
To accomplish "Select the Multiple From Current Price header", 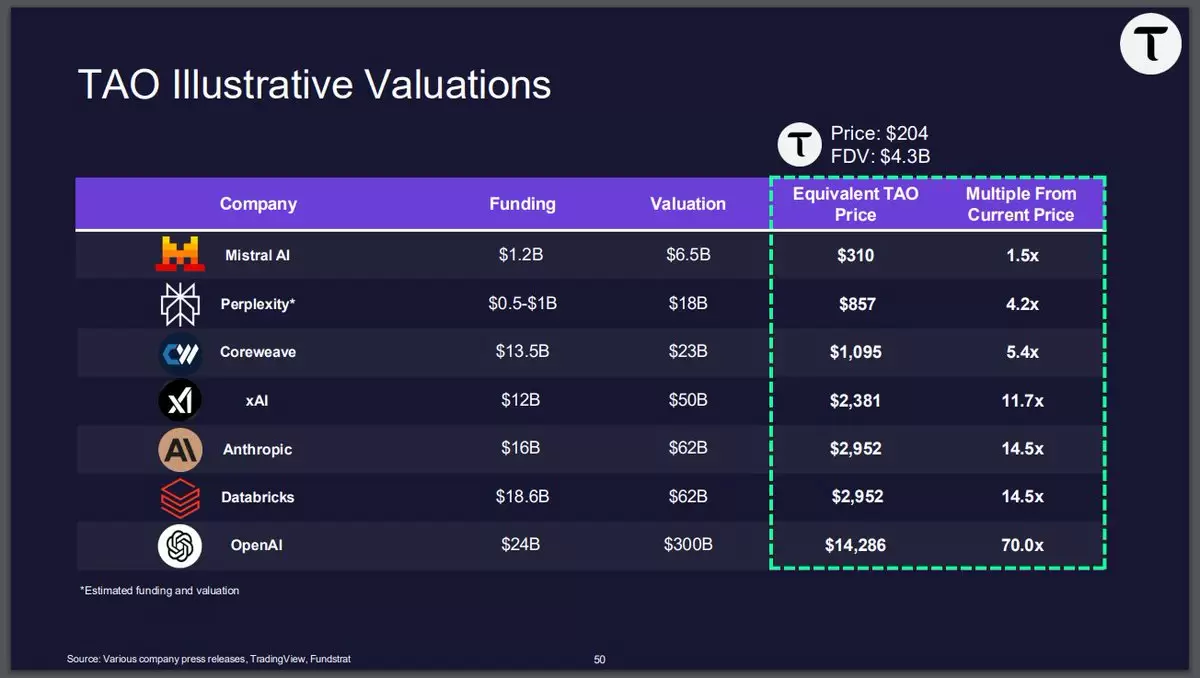I will [1021, 204].
